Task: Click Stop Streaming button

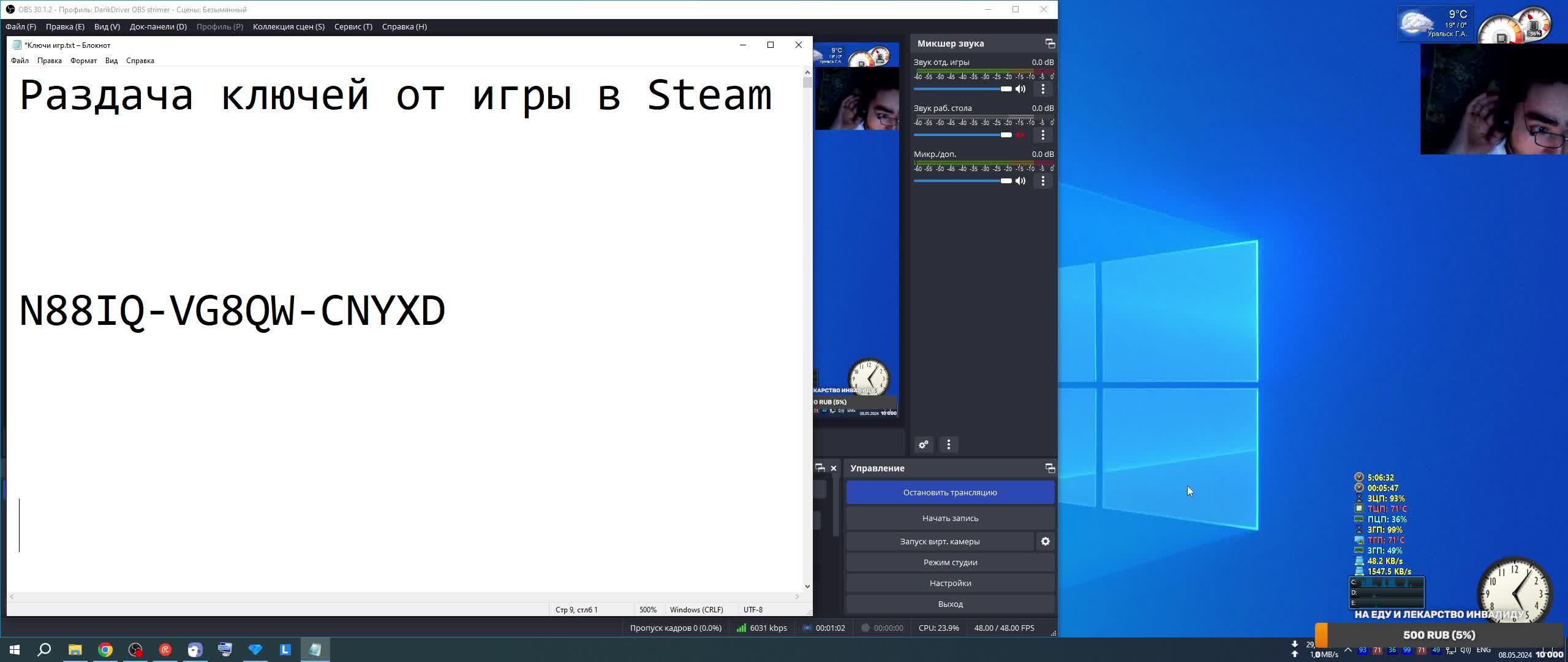Action: pyautogui.click(x=950, y=492)
